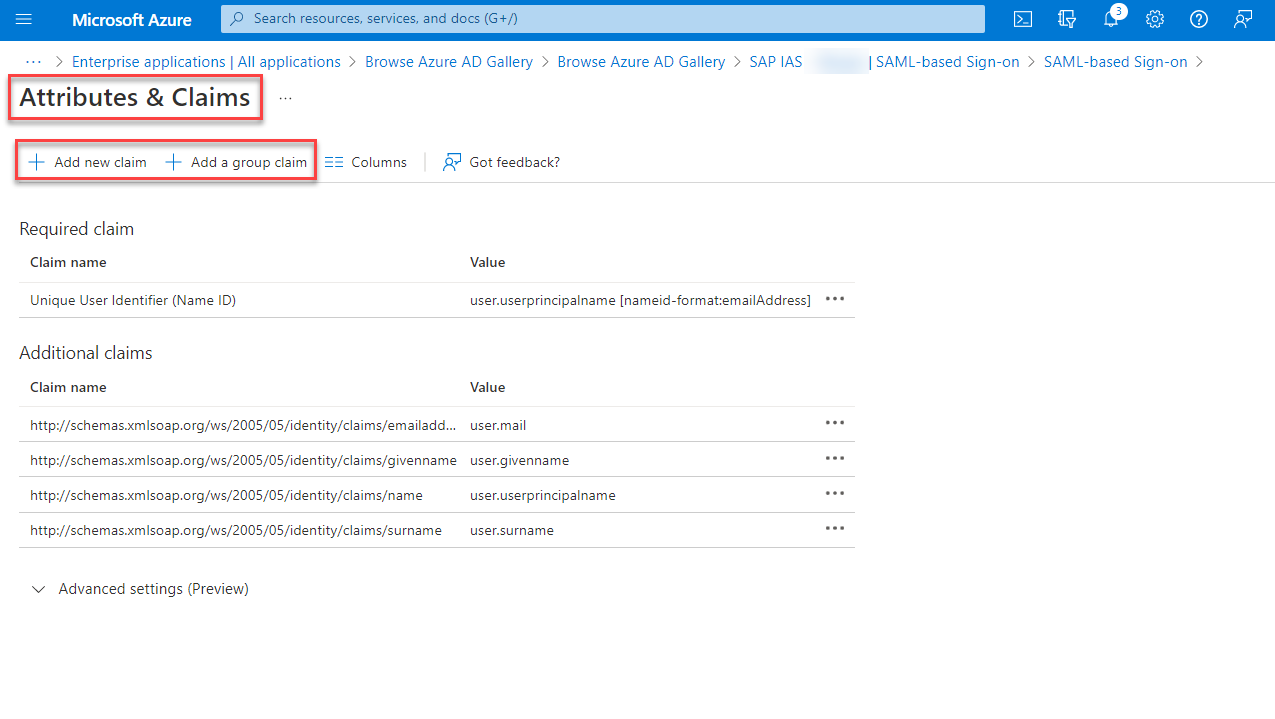
Task: Go to Microsoft Azure home
Action: click(x=132, y=20)
